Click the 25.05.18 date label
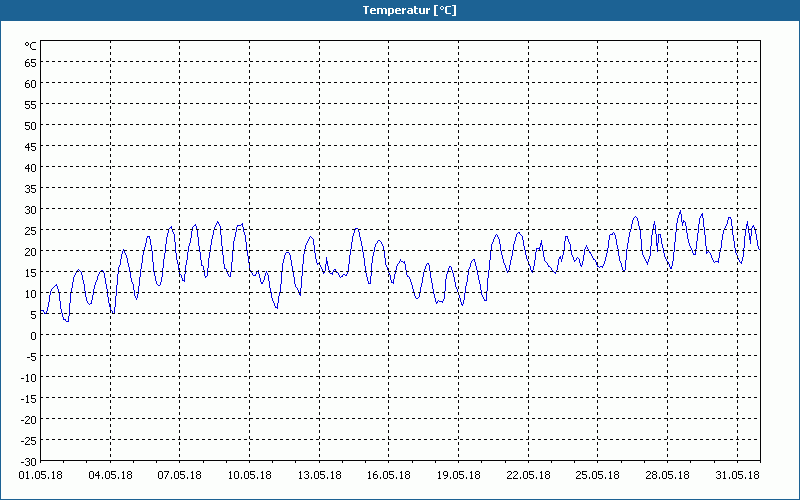Viewport: 800px width, 500px height. [597, 476]
